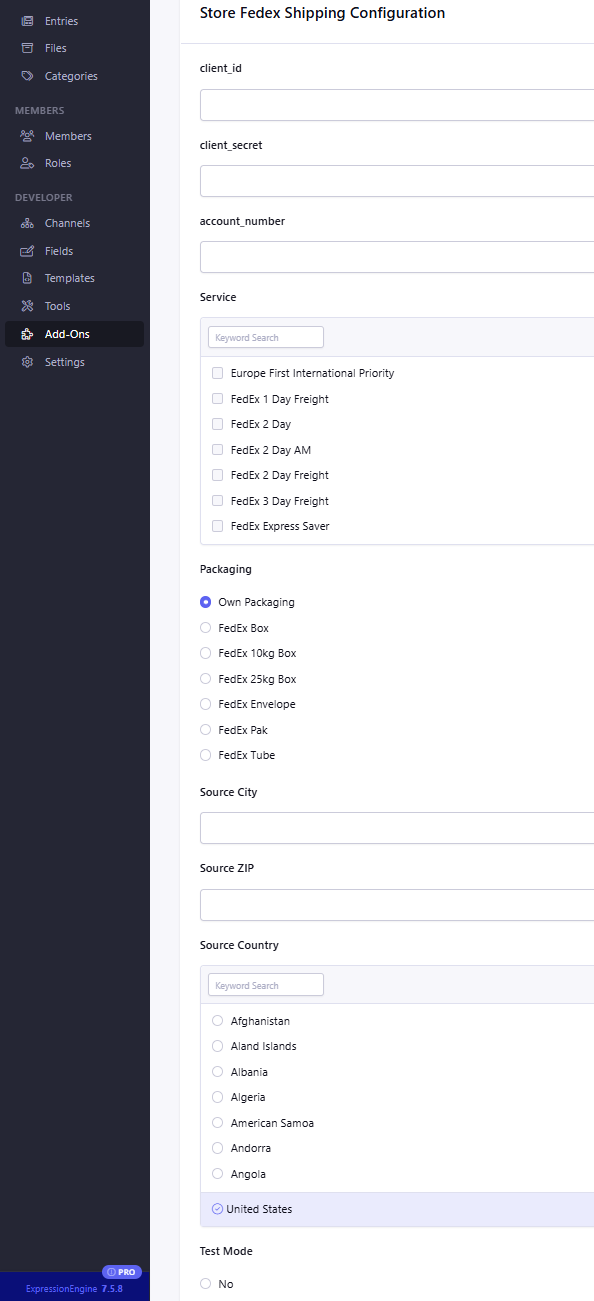
Task: Go to the Add-Ons menu item
Action: 74,334
